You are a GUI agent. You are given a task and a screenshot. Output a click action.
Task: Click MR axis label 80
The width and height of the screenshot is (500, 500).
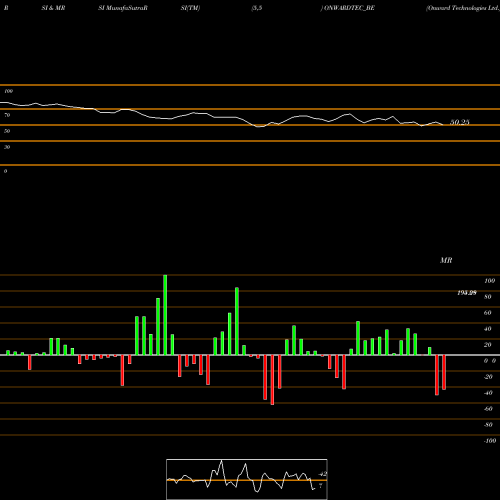(x=488, y=297)
